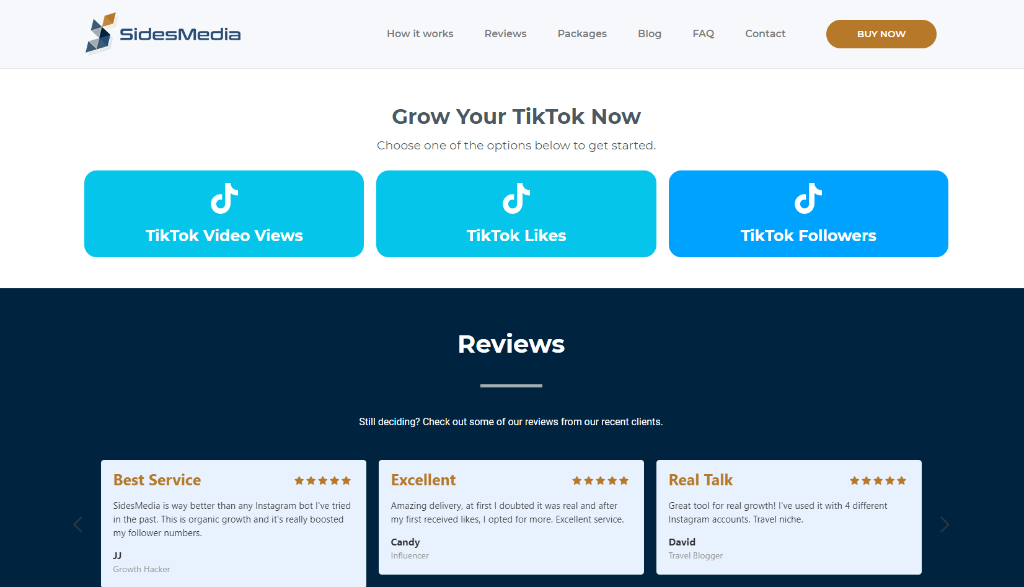Click the TikTok icon above TikTok Followers

point(808,199)
